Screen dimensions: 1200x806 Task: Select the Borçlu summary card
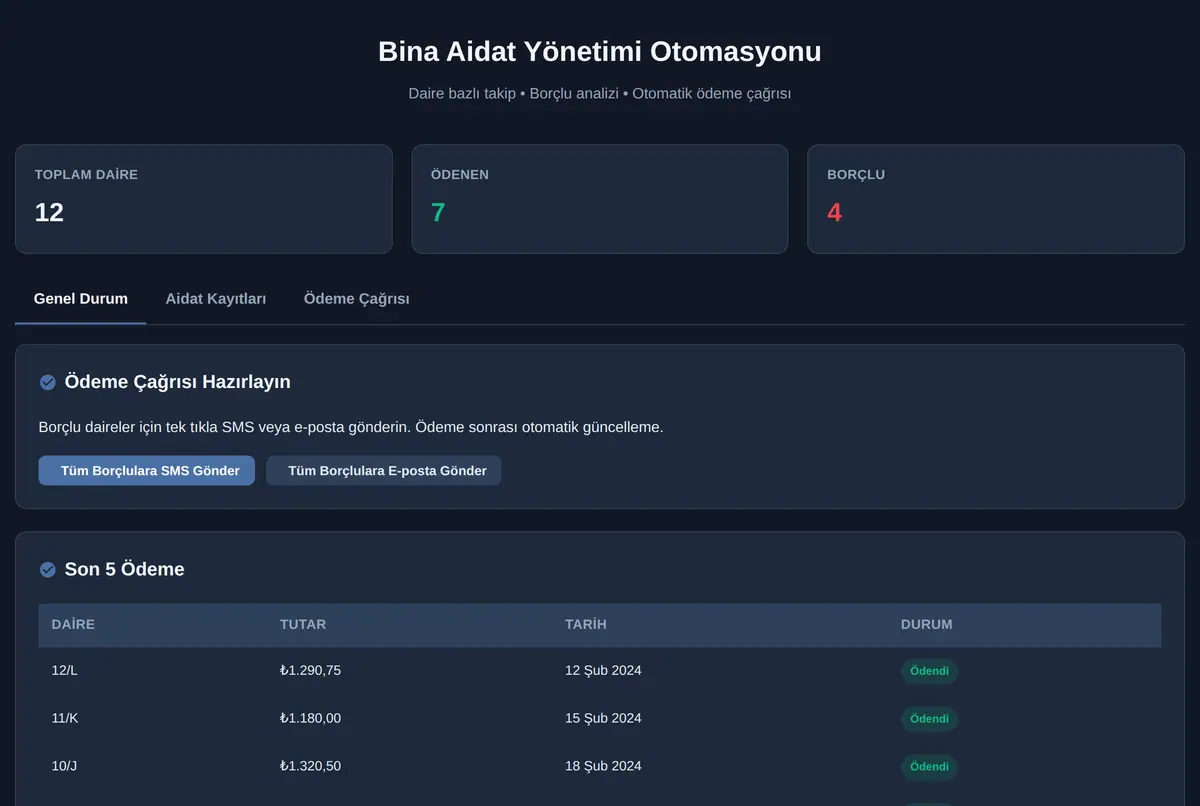[x=996, y=199]
